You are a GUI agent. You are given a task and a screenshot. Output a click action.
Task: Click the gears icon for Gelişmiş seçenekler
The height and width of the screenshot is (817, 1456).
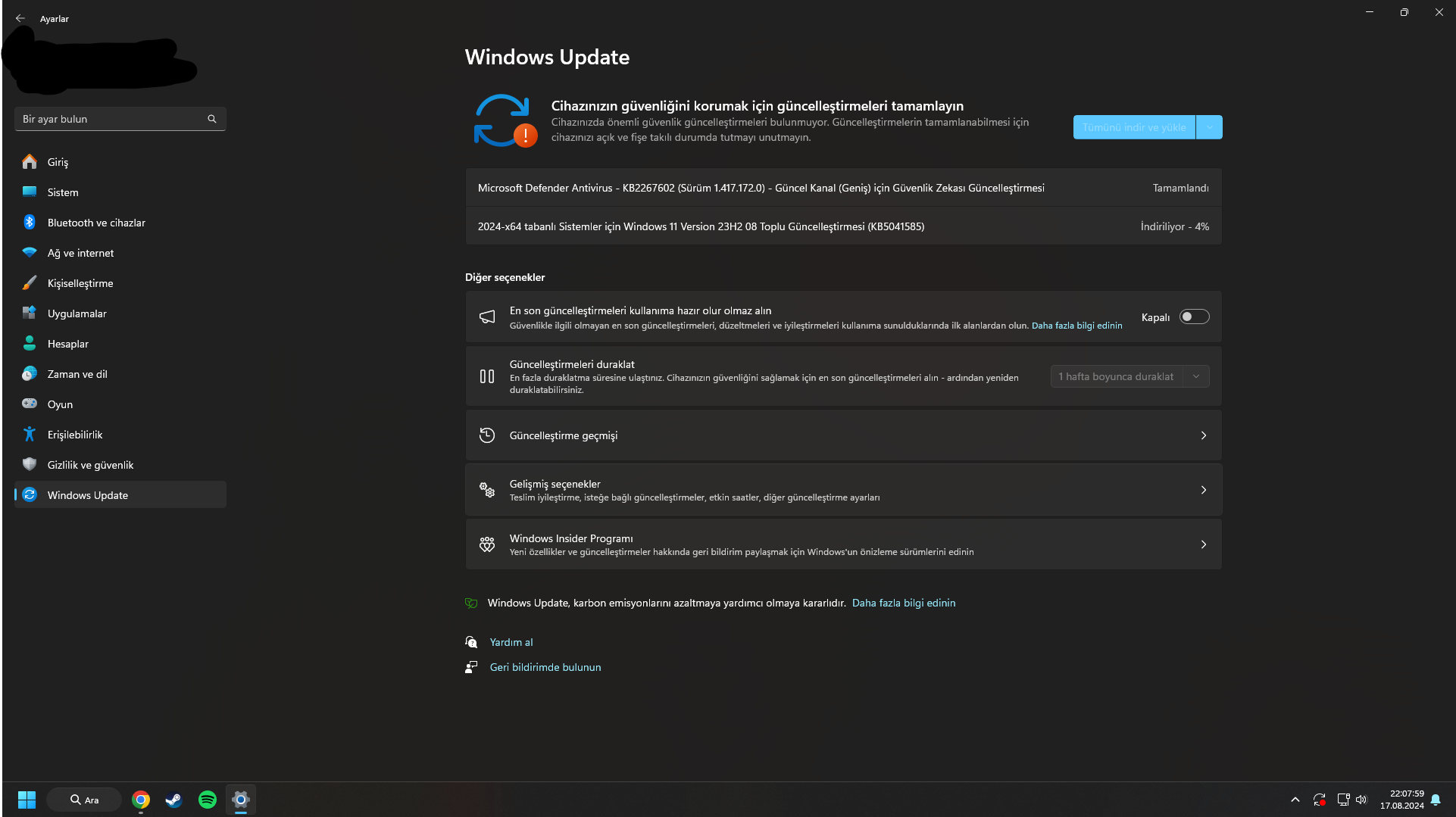[x=487, y=490]
